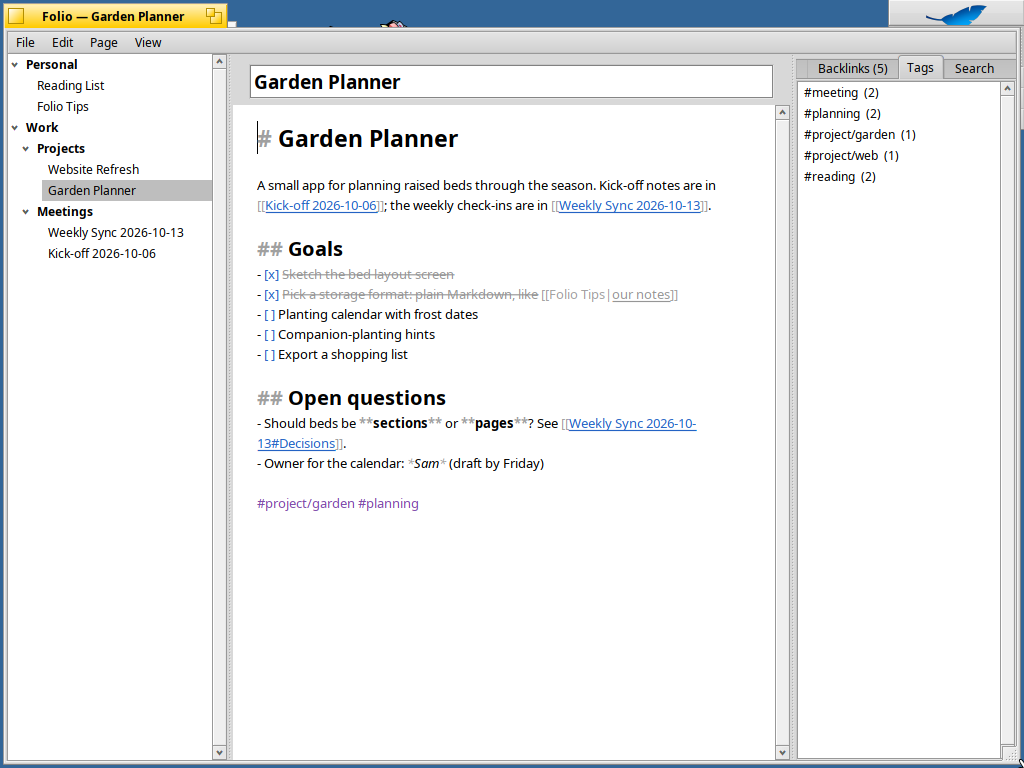Collapse the Meetings tree folder
Viewport: 1024px width, 768px height.
tap(26, 212)
